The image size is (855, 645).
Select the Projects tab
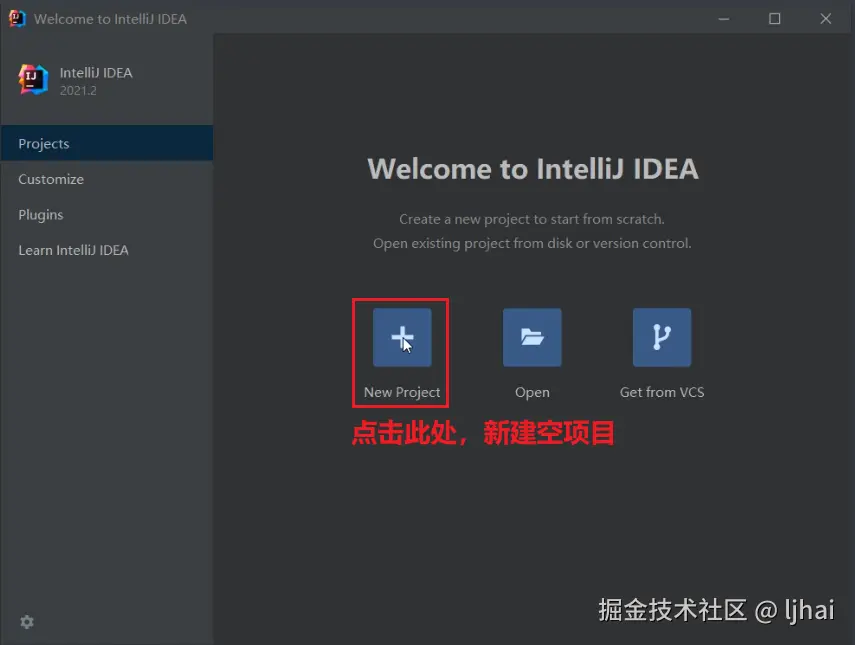(107, 143)
